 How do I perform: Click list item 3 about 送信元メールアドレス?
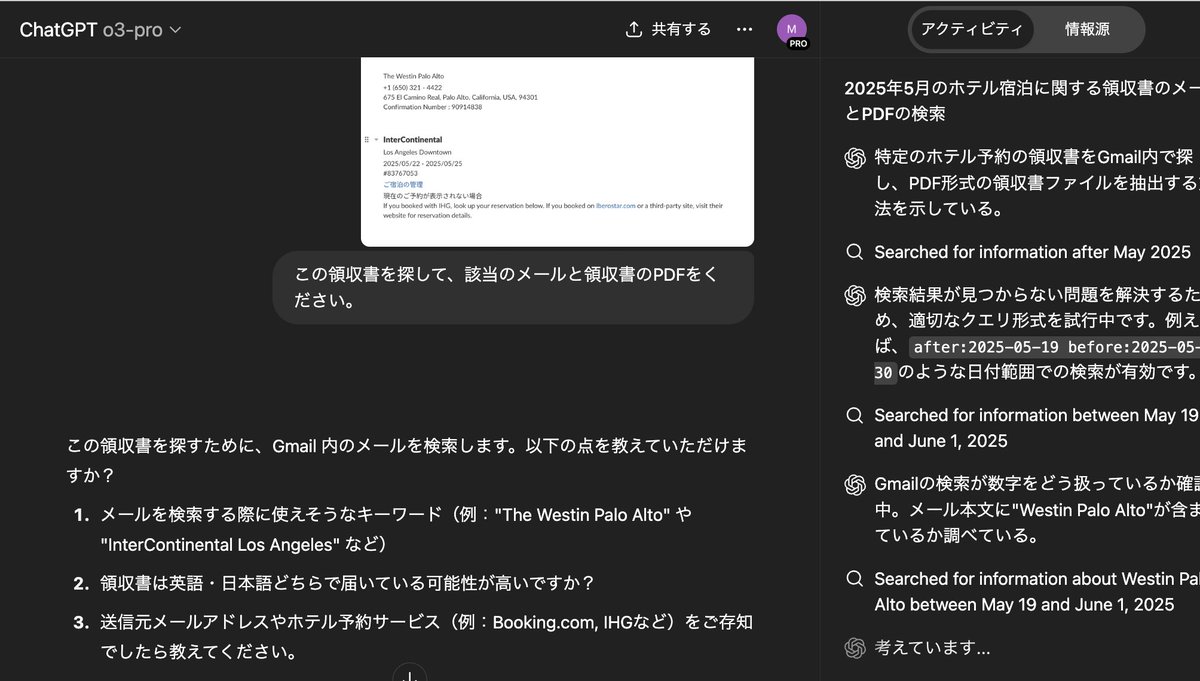coord(426,637)
